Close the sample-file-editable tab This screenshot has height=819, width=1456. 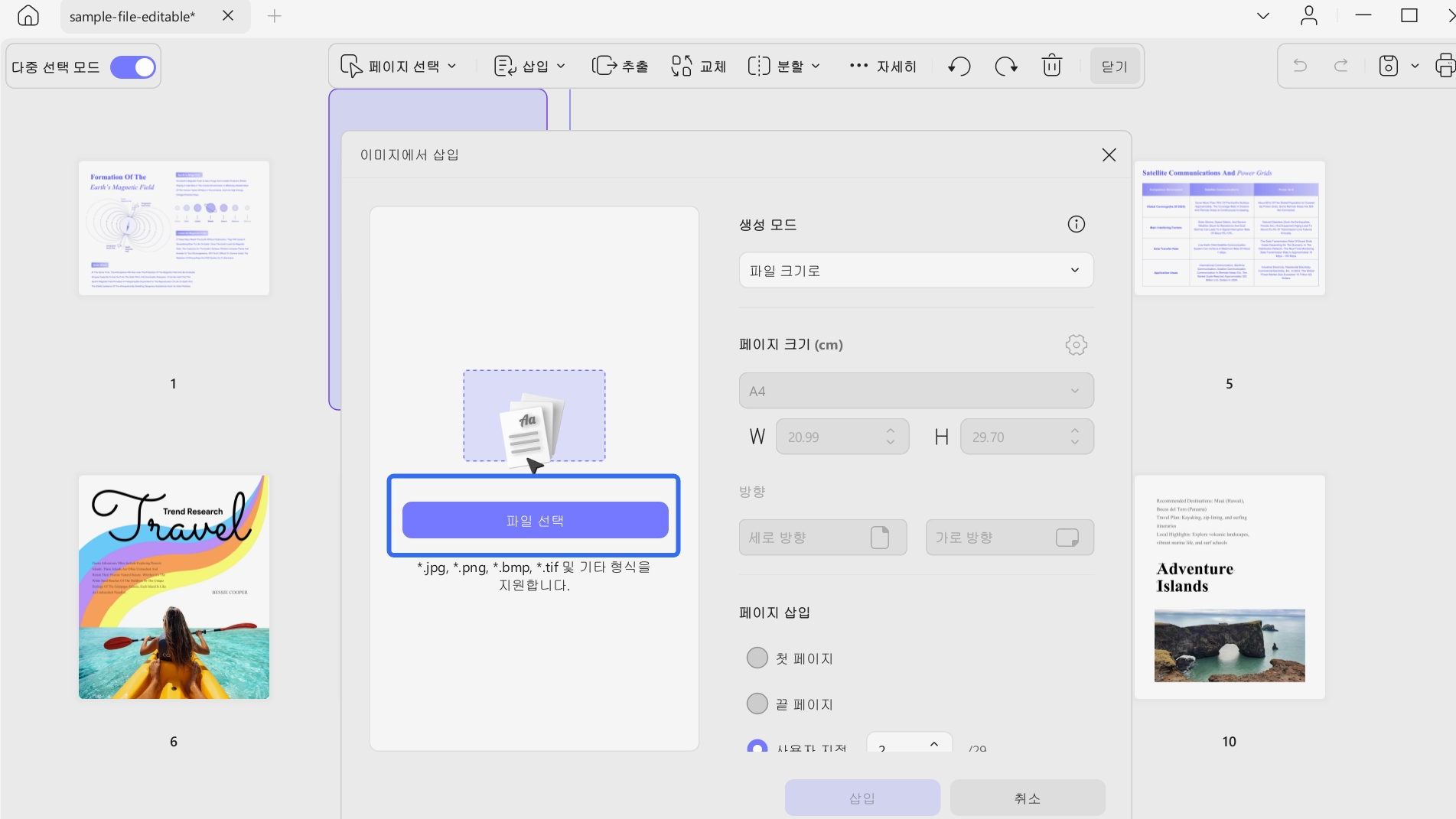click(x=228, y=15)
